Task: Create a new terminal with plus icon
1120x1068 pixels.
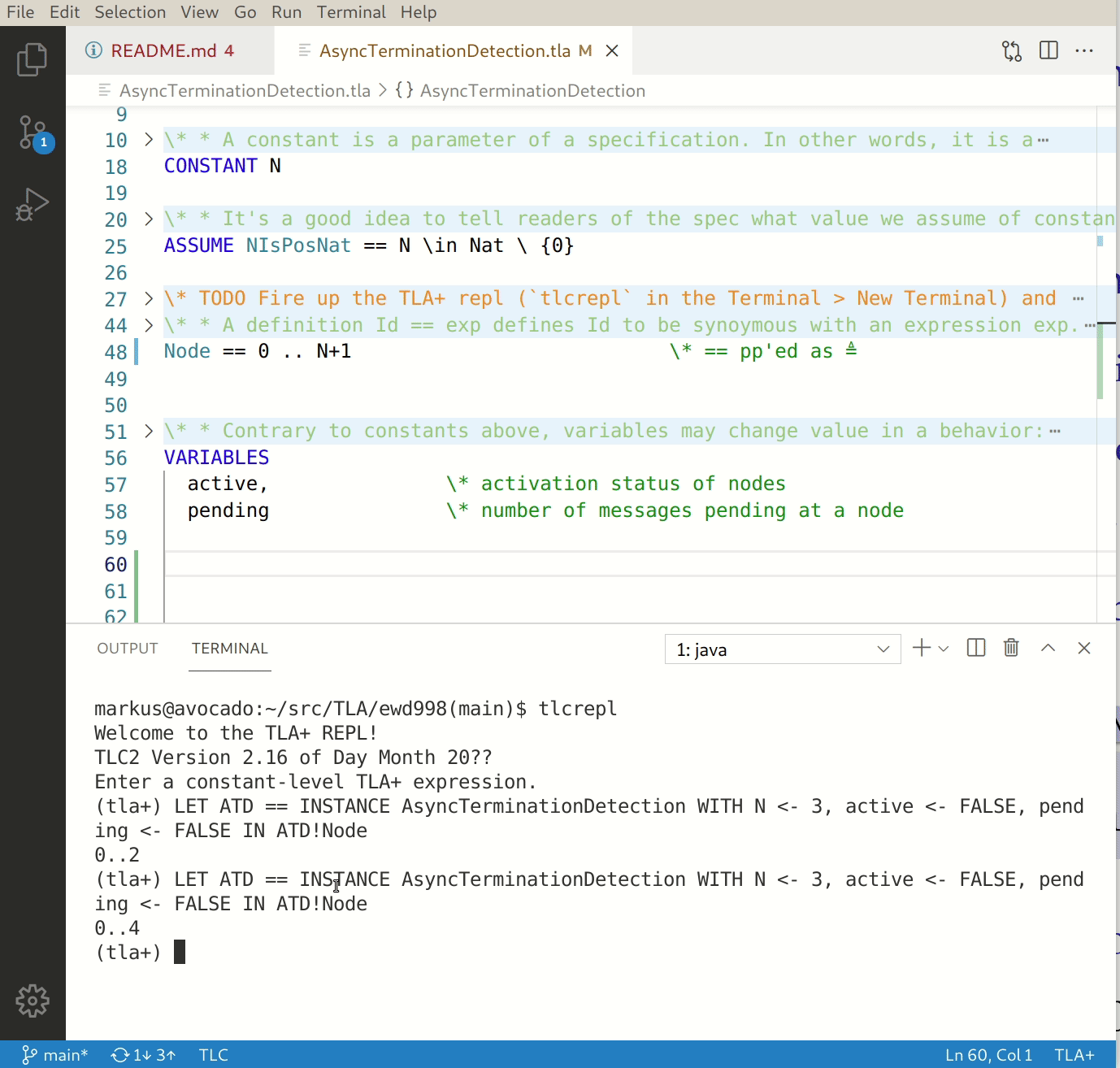Action: (920, 648)
